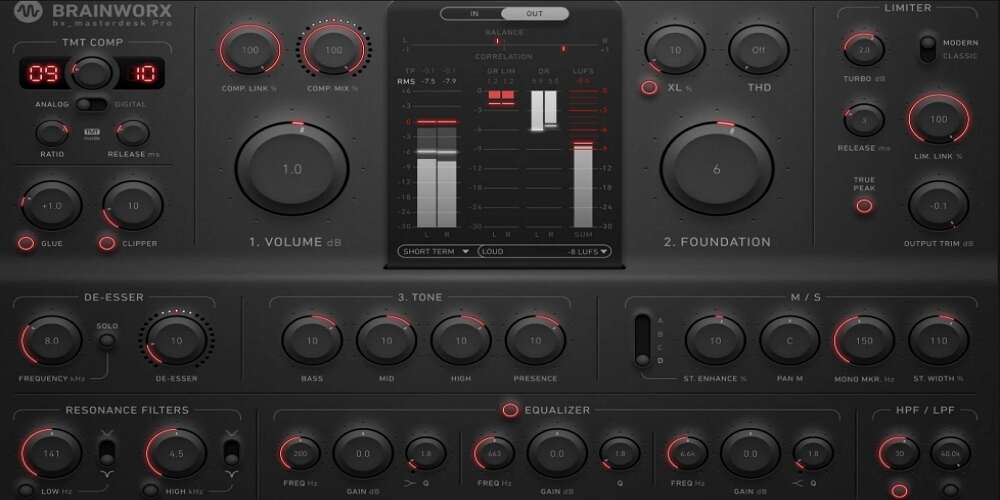Click the Q knob of the 663 Hz band

(620, 453)
